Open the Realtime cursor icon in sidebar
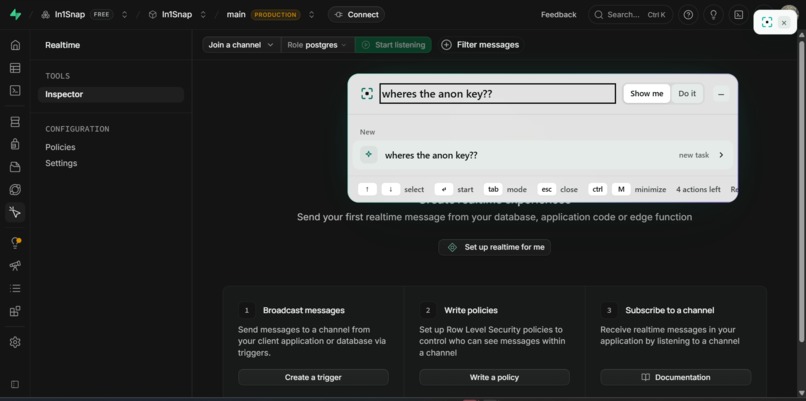The height and width of the screenshot is (401, 806). coord(15,212)
